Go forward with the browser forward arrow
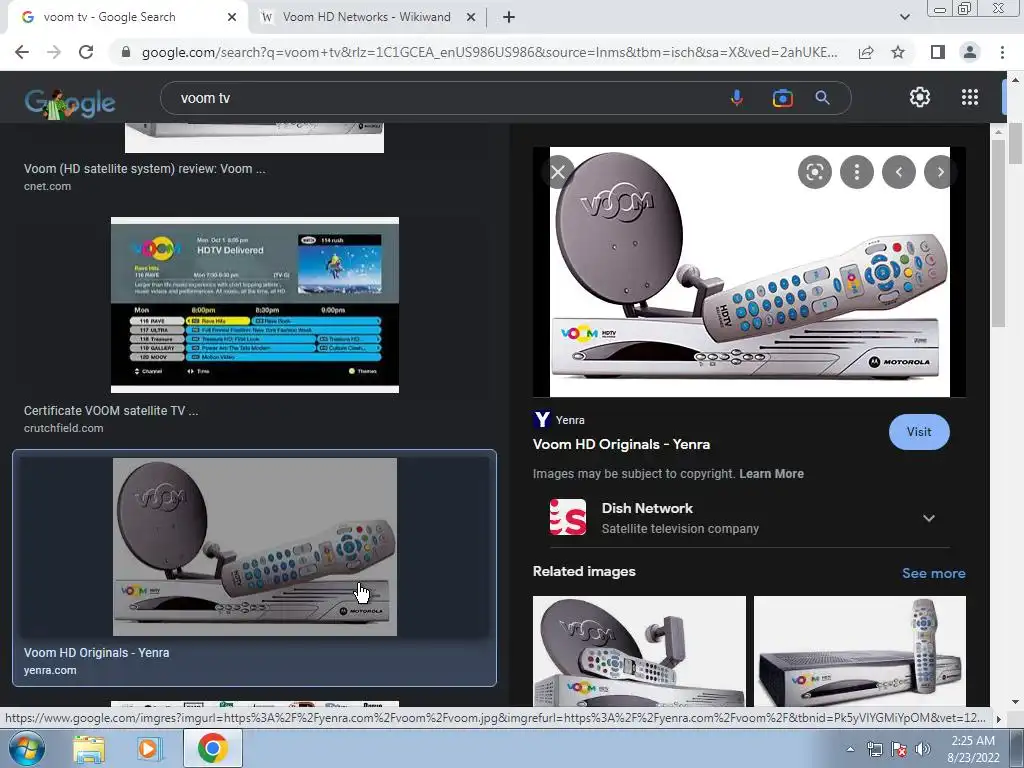Screen dimensions: 1024x768 [x=54, y=52]
